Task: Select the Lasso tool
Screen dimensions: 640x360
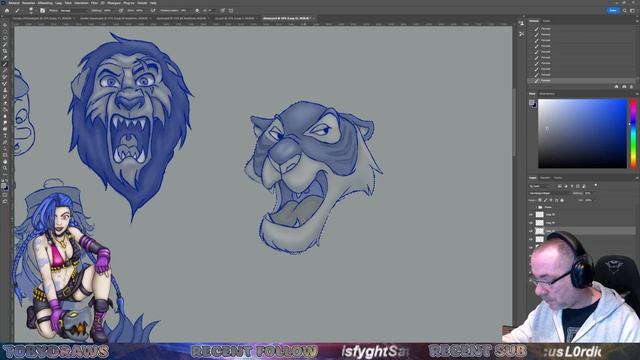Action: pos(5,38)
